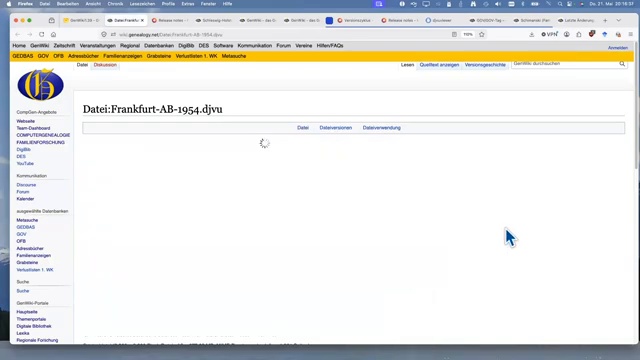Click YouTube in the sidebar
The width and height of the screenshot is (640, 360).
coord(25,164)
